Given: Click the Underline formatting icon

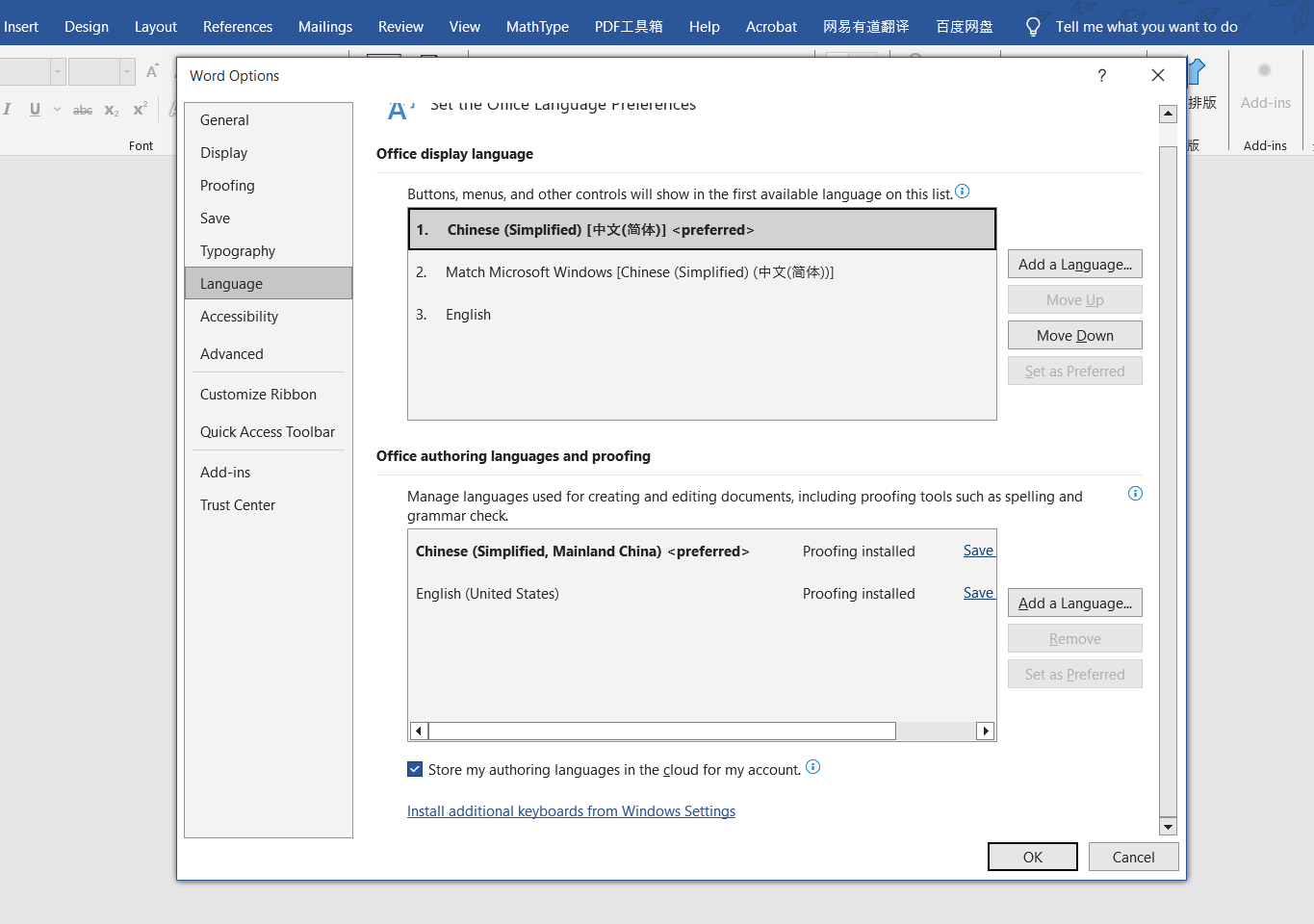Looking at the screenshot, I should point(35,110).
